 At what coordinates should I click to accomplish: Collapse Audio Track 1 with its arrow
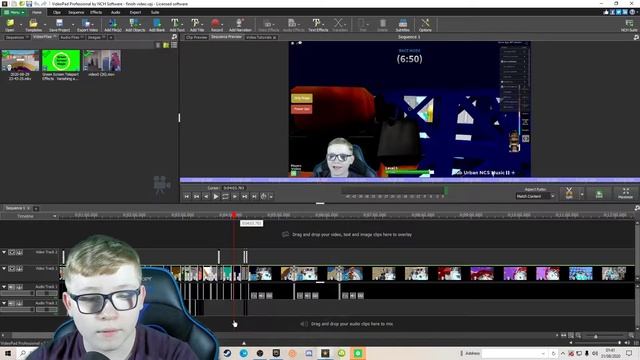tap(4, 287)
